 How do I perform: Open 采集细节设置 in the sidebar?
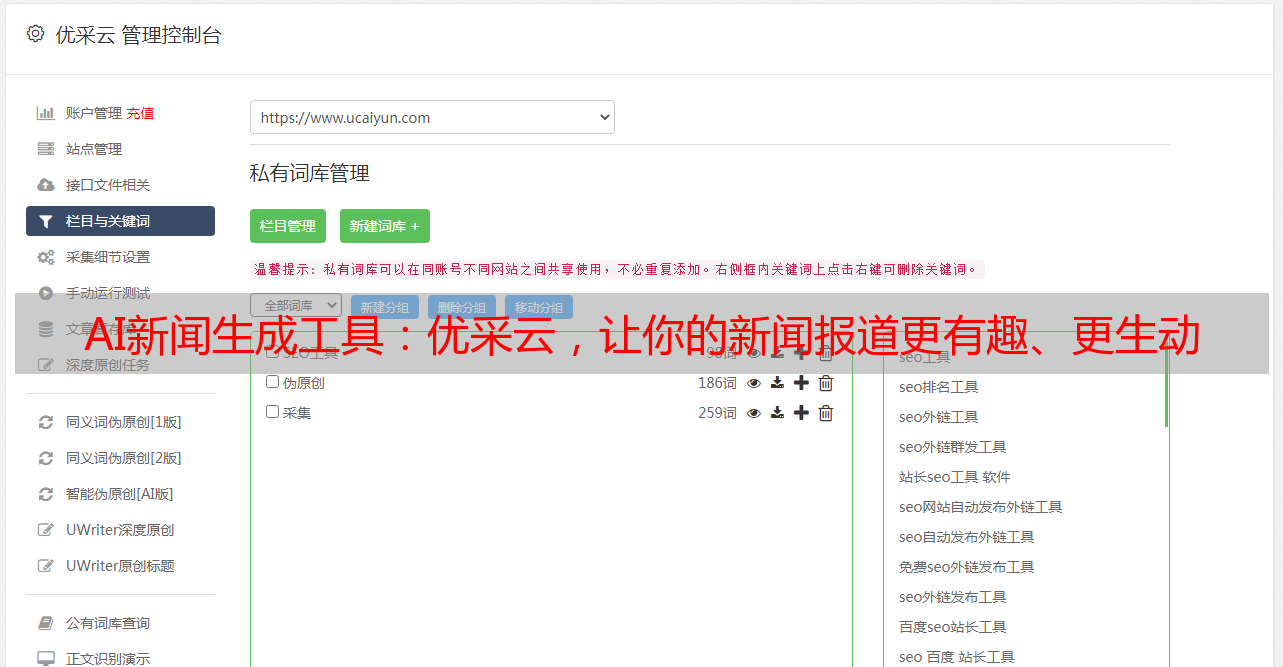click(x=108, y=257)
